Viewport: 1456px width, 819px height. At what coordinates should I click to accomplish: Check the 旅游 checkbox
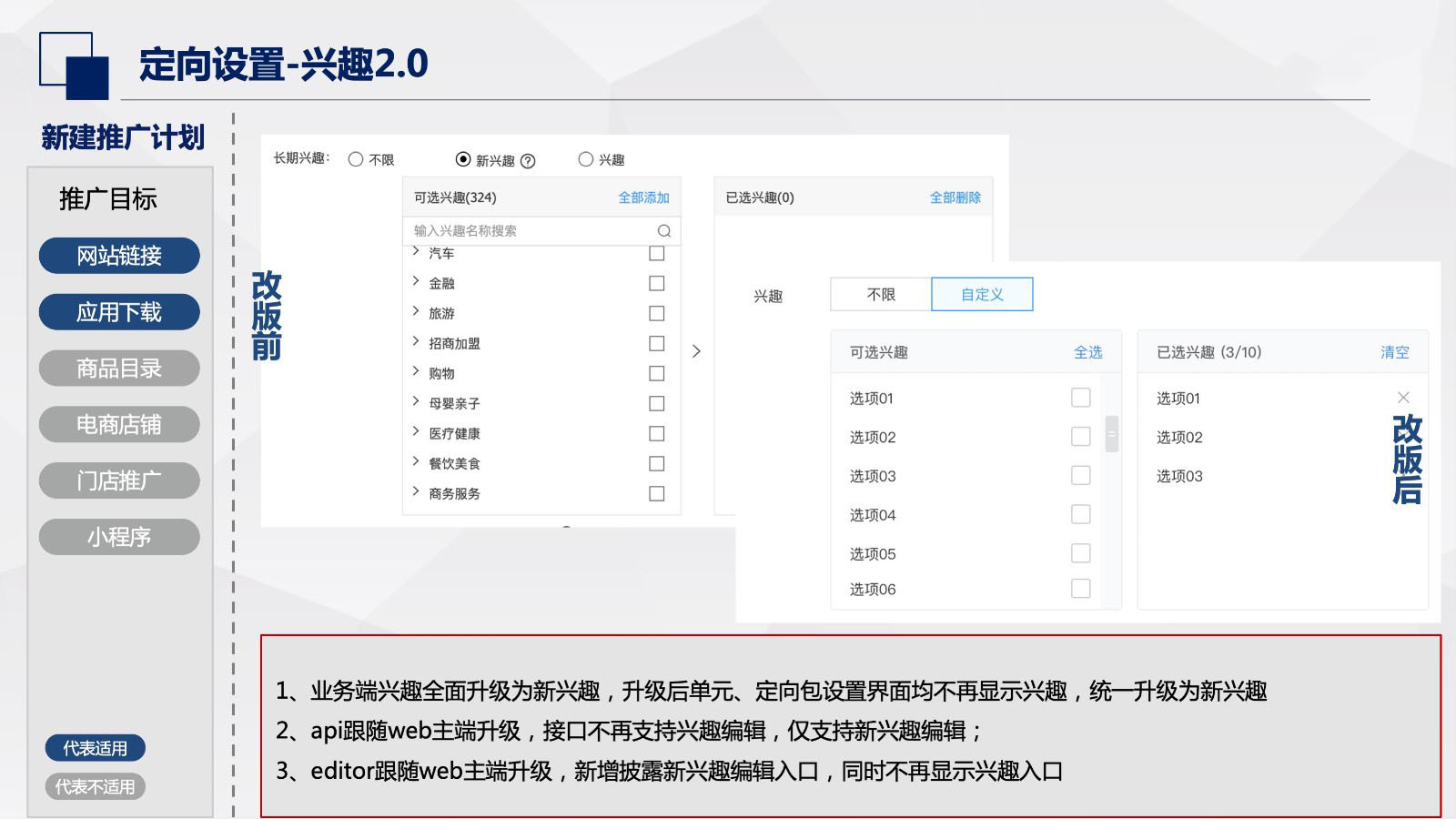click(657, 313)
